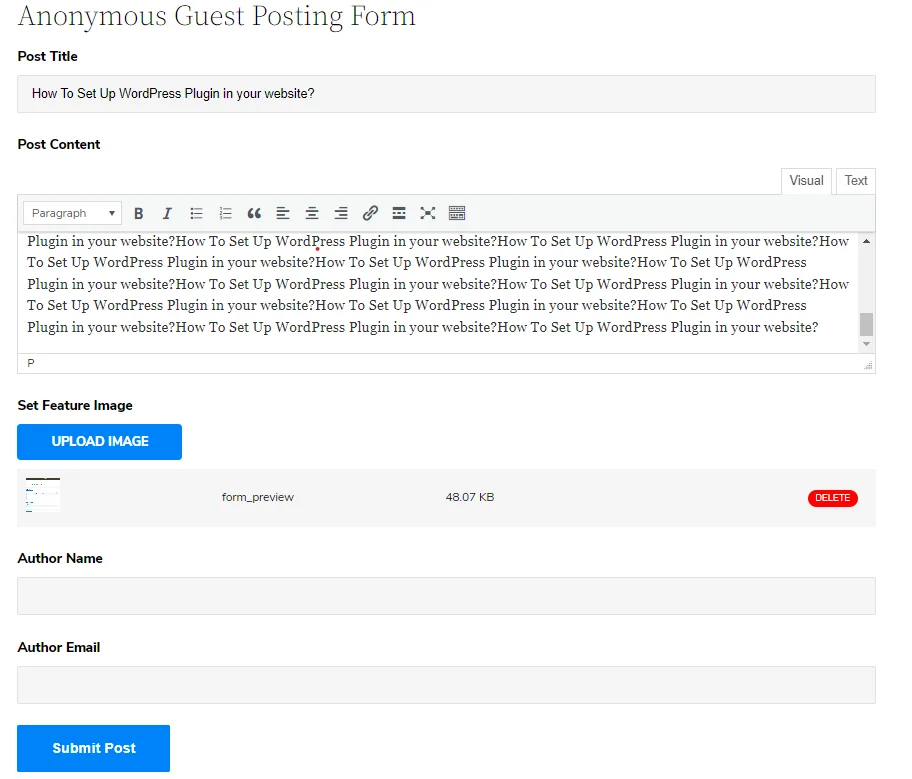
Task: Click the form_preview file name
Action: [258, 497]
